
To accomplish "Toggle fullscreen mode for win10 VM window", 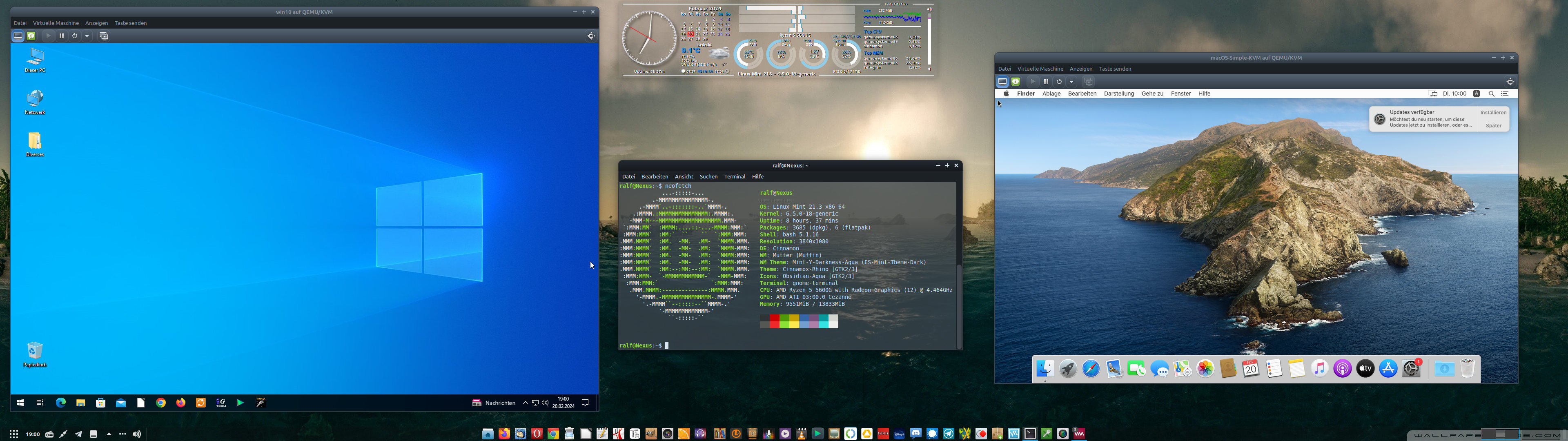I will tap(591, 36).
